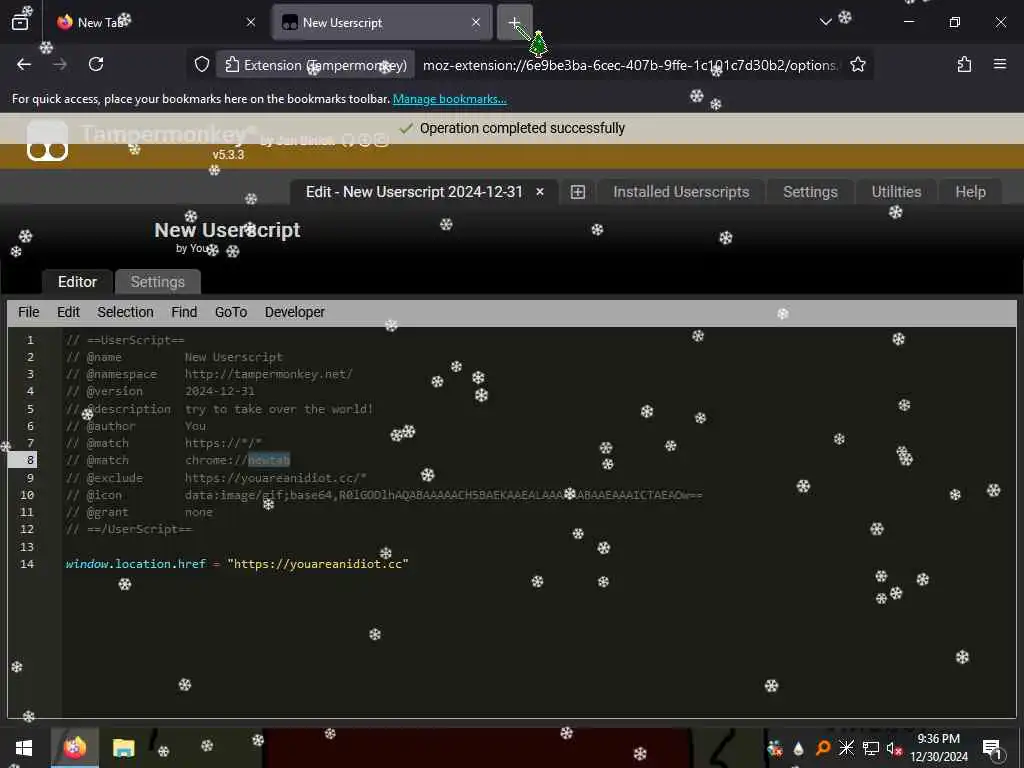
Task: Click the '@grant none' line
Action: pyautogui.click(x=139, y=512)
